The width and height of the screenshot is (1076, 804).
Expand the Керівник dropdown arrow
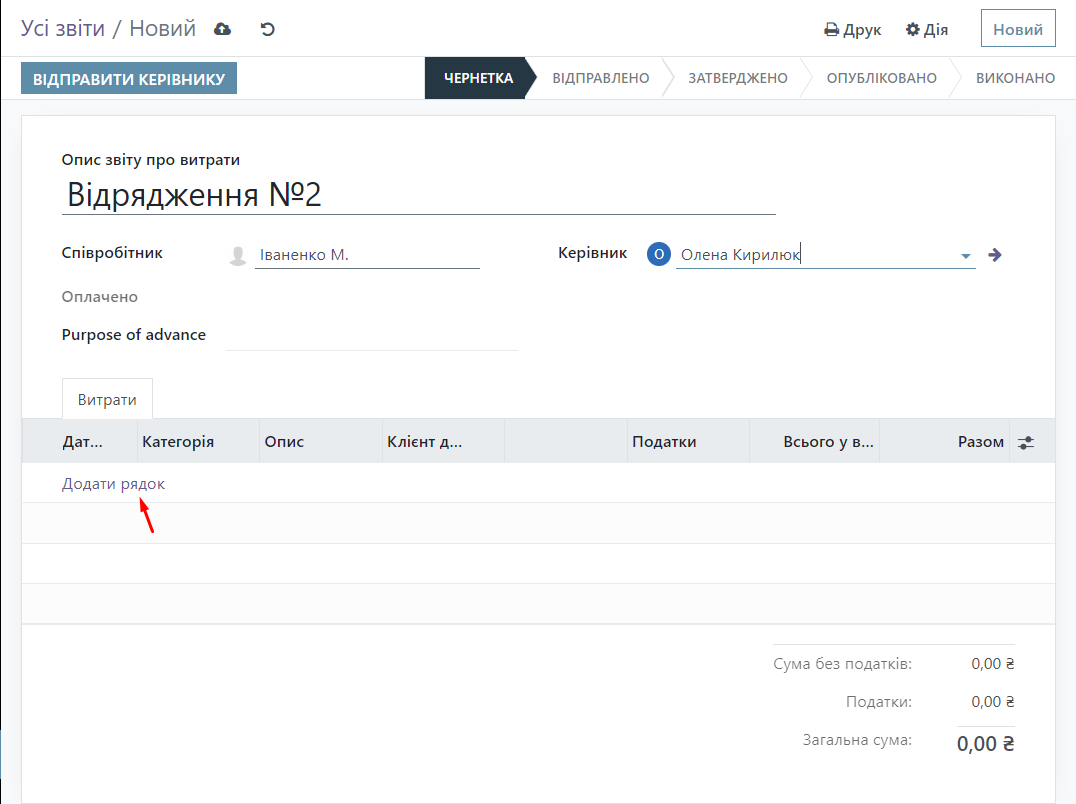click(x=966, y=256)
